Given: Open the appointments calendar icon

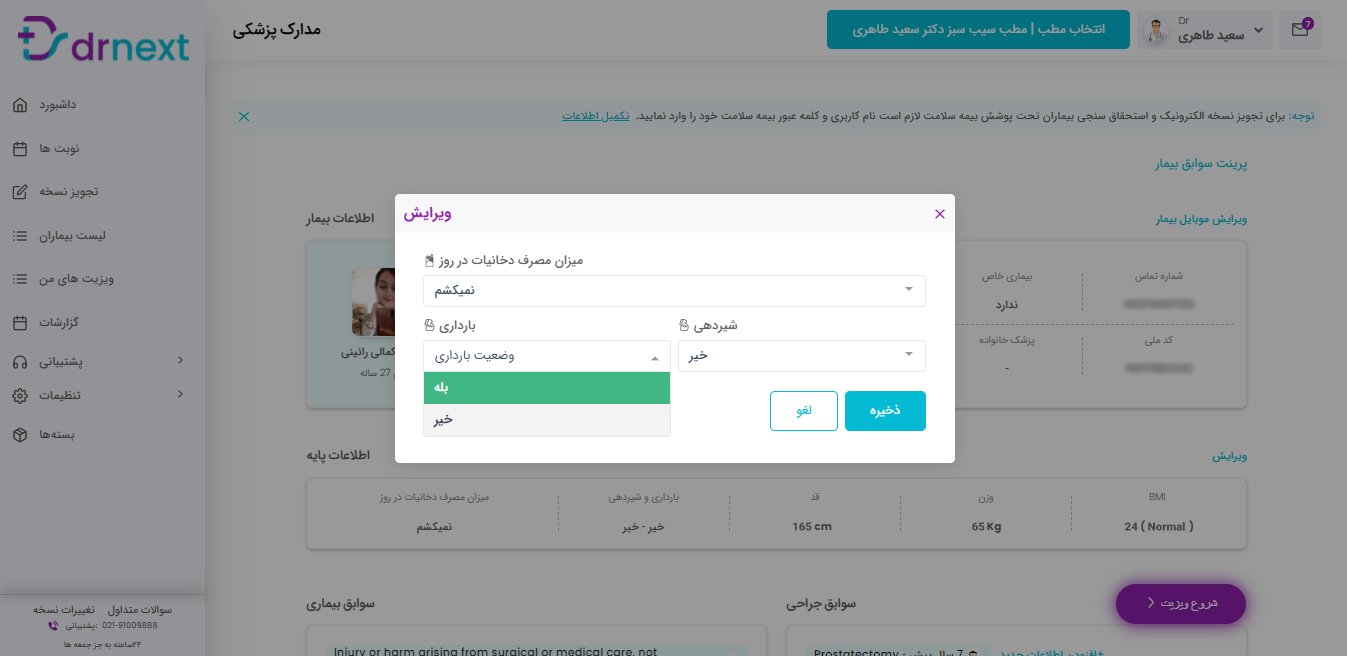Looking at the screenshot, I should point(20,149).
